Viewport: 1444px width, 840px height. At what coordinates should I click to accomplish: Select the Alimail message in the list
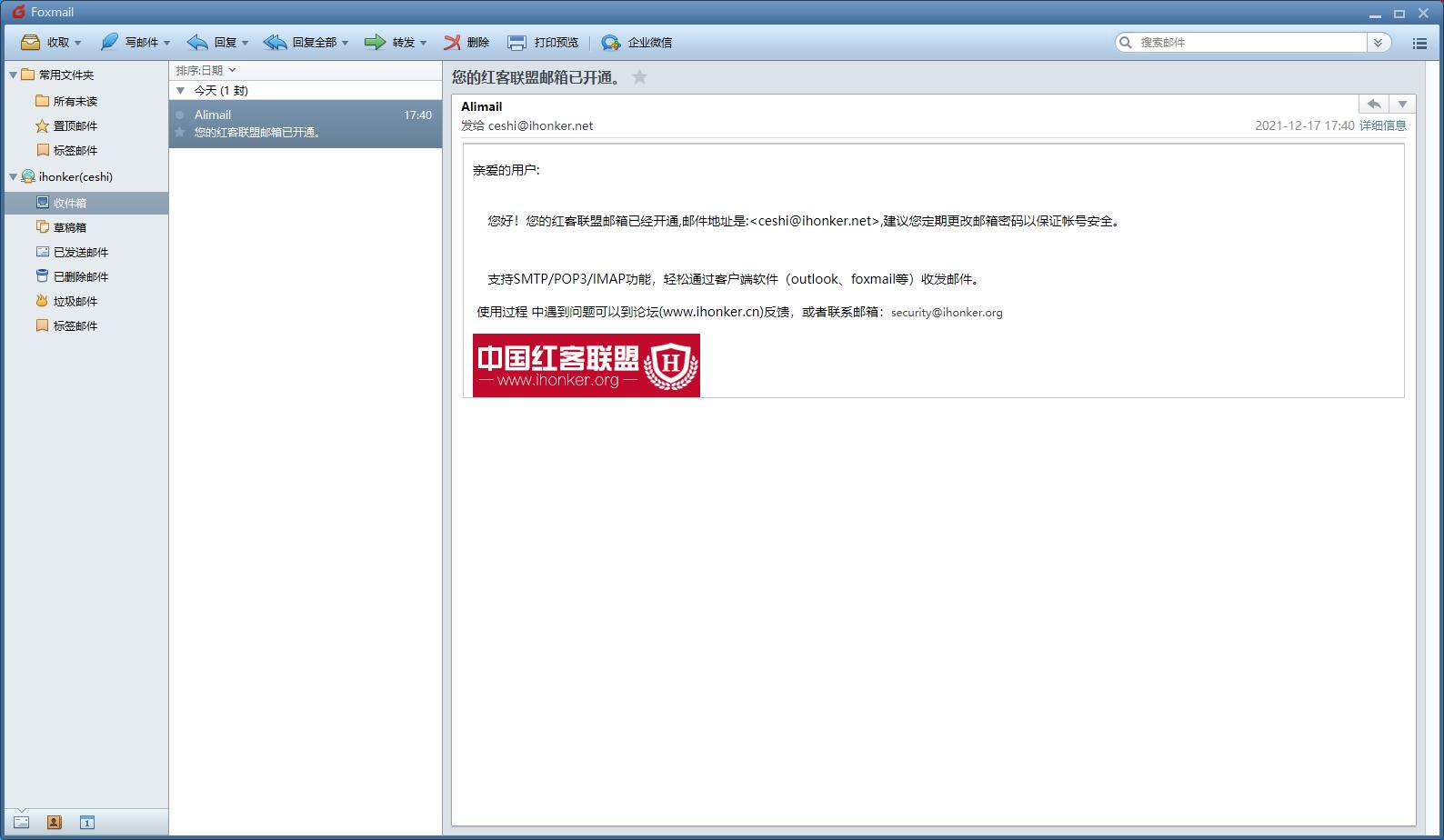coord(306,124)
